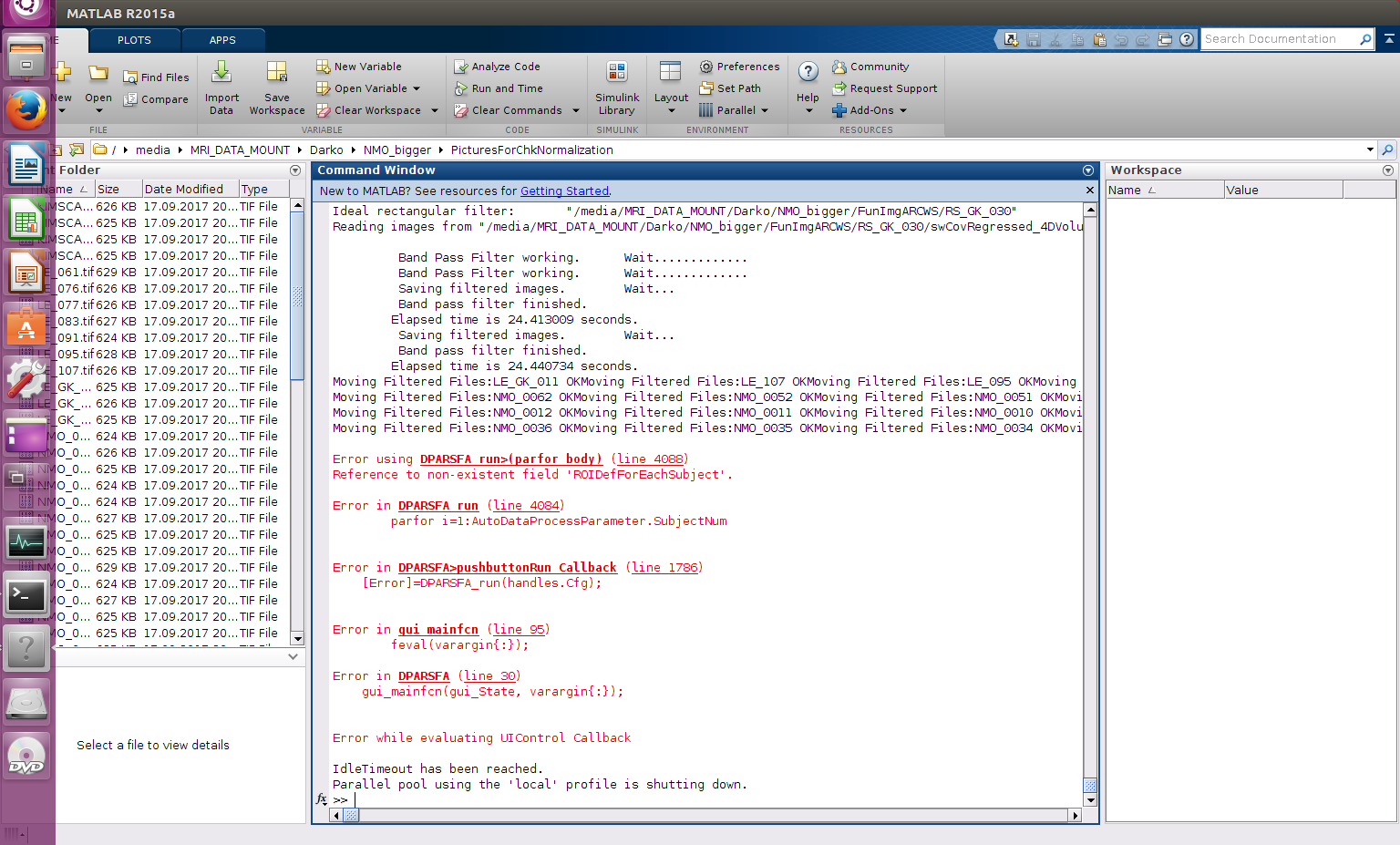Viewport: 1400px width, 845px height.
Task: Open the DPARSFA_run>(parfor_body) error link
Action: tap(511, 459)
